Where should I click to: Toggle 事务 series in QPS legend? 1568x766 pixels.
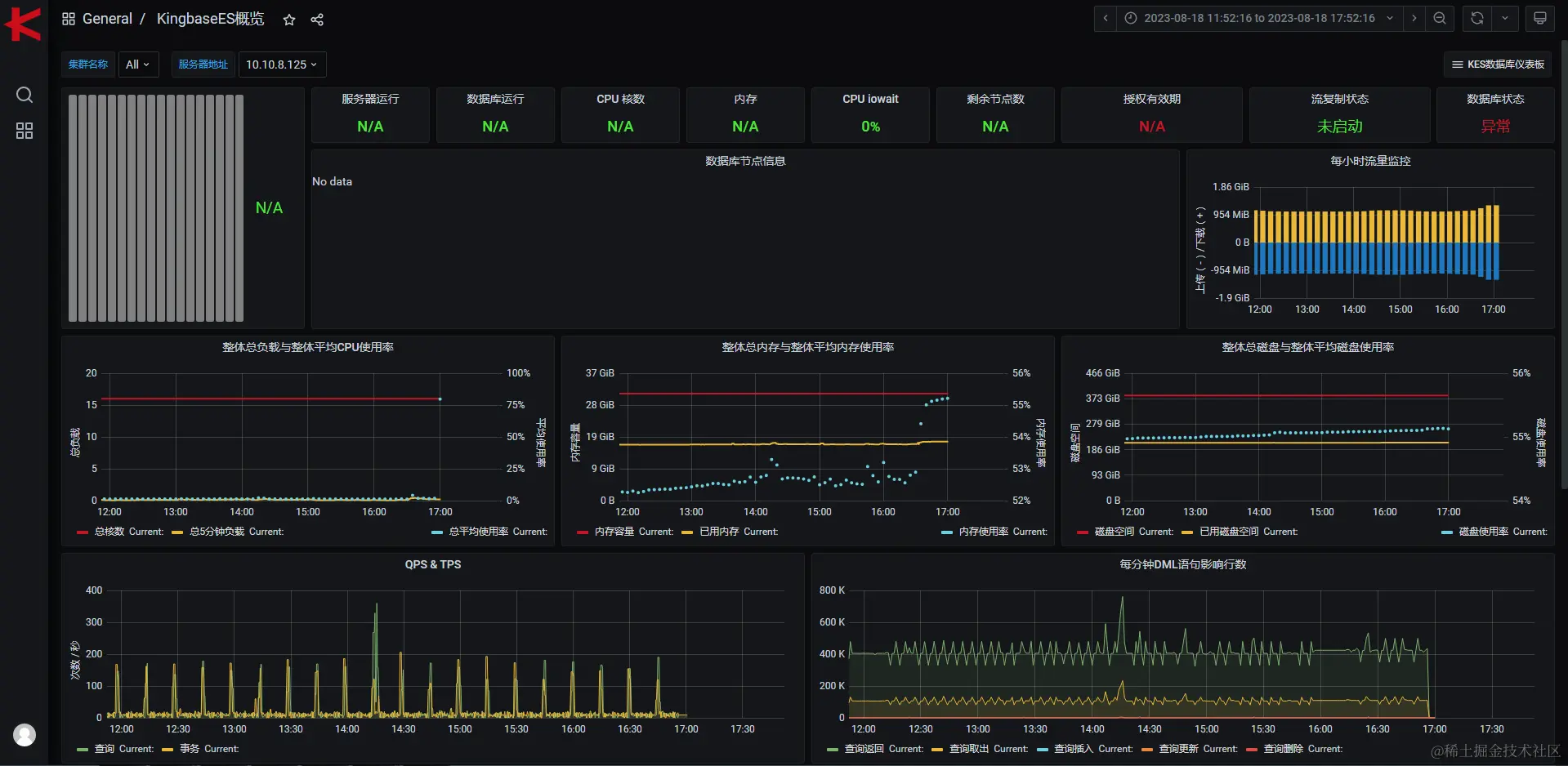coord(189,749)
